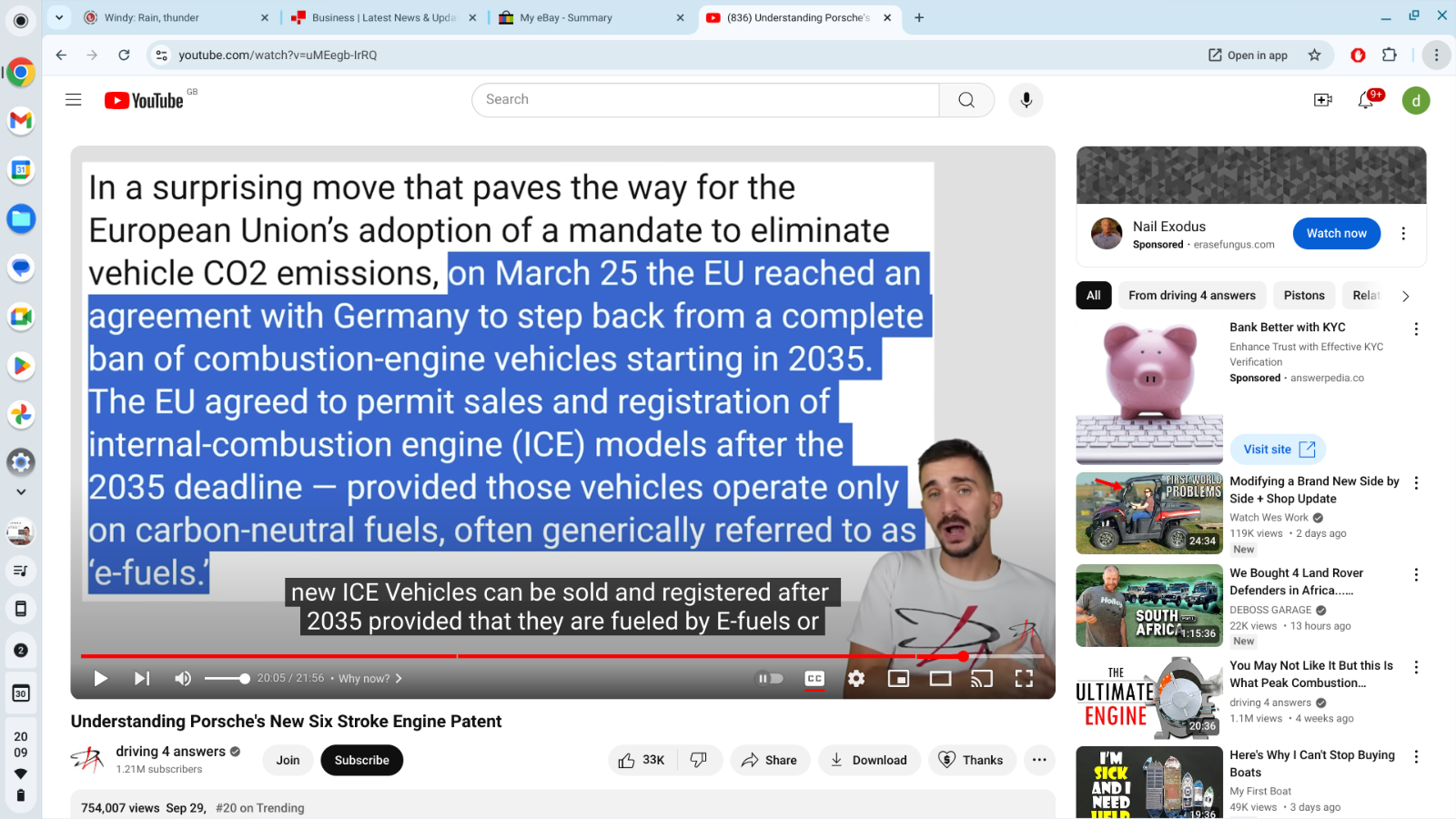Toggle the autoplay switch
The width and height of the screenshot is (1456, 819).
(x=770, y=678)
